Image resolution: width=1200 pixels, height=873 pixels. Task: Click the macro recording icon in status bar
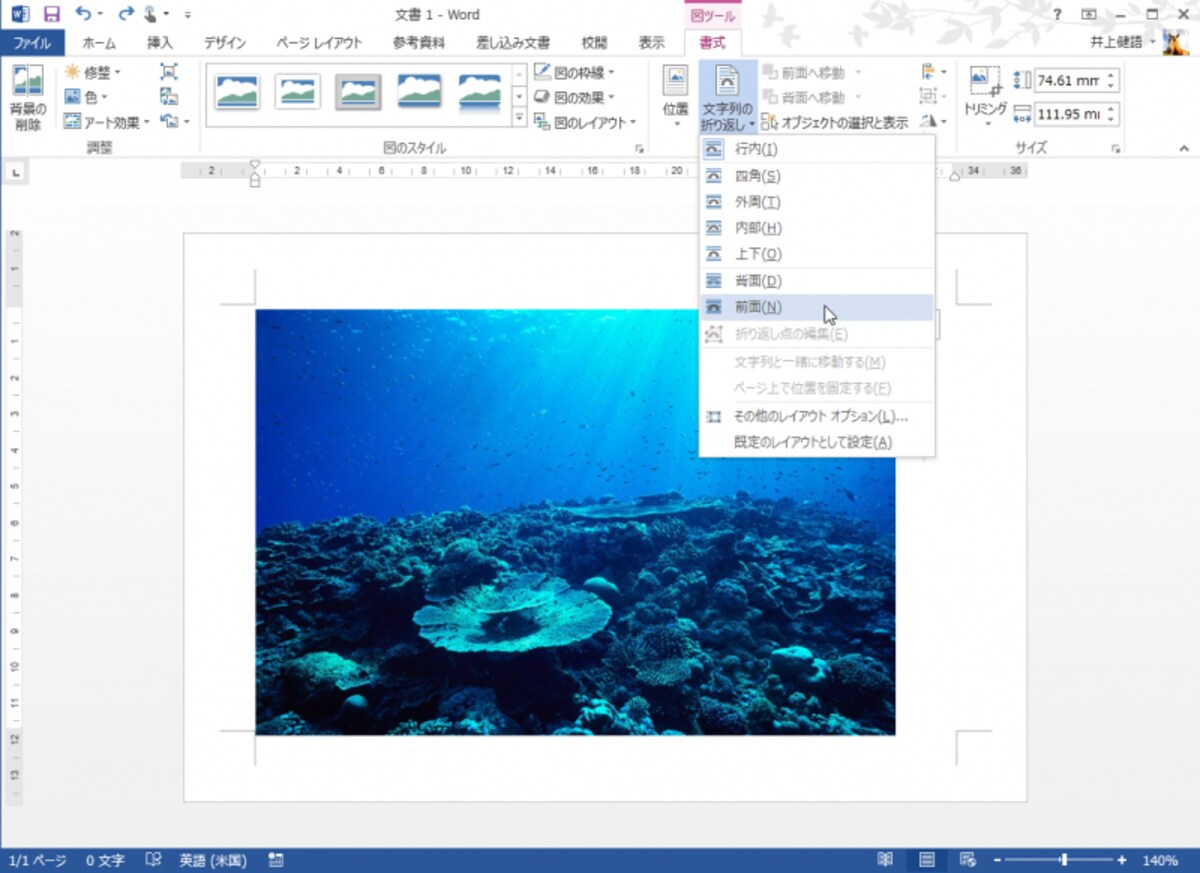click(x=276, y=860)
